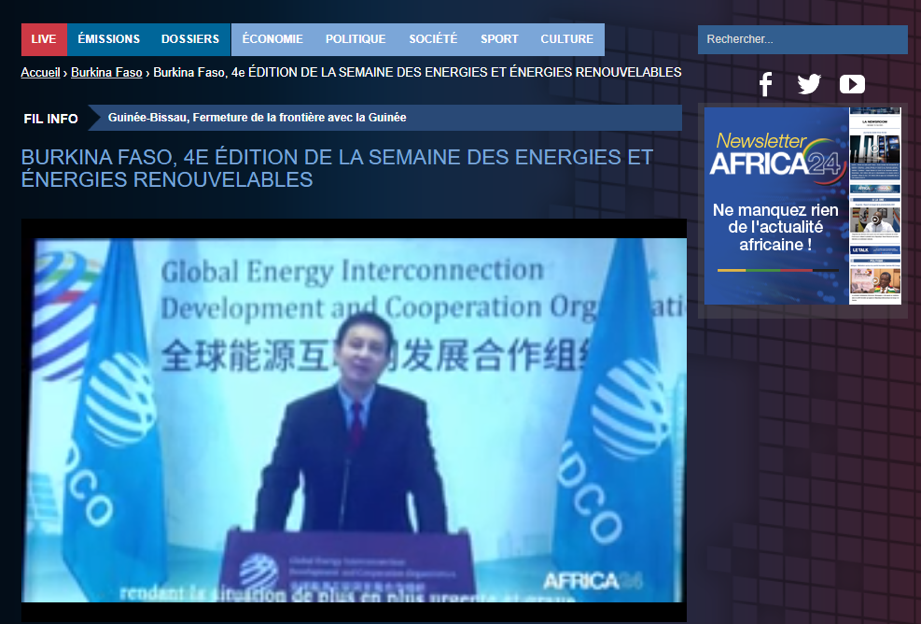
Task: Click the current article breadcrumb text
Action: coord(417,72)
